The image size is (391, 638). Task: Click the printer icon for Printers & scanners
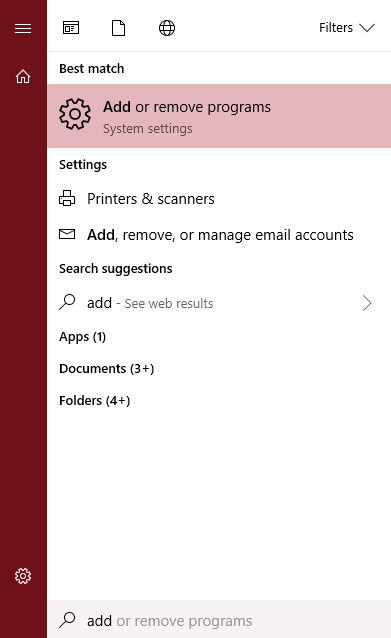pos(67,199)
